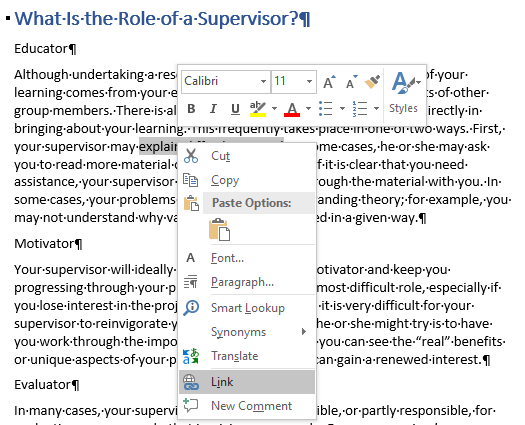Screen dimensions: 525x425
Task: Click the Shrink Font icon
Action: tap(351, 82)
